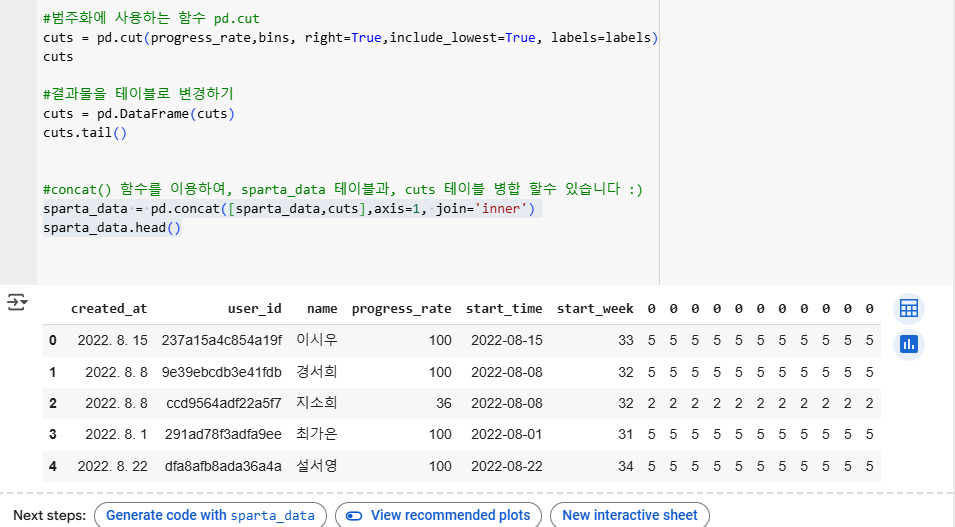Click the start_time column header
This screenshot has width=955, height=527.
504,309
